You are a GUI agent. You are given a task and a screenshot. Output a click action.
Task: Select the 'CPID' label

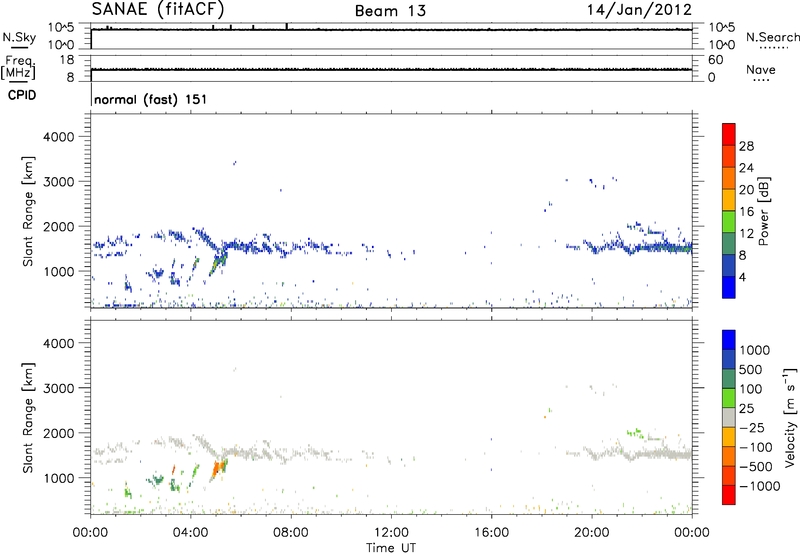click(21, 95)
